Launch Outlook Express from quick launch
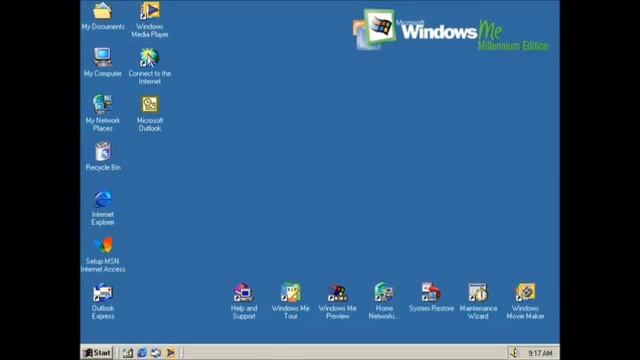The width and height of the screenshot is (640, 360). pyautogui.click(x=156, y=353)
